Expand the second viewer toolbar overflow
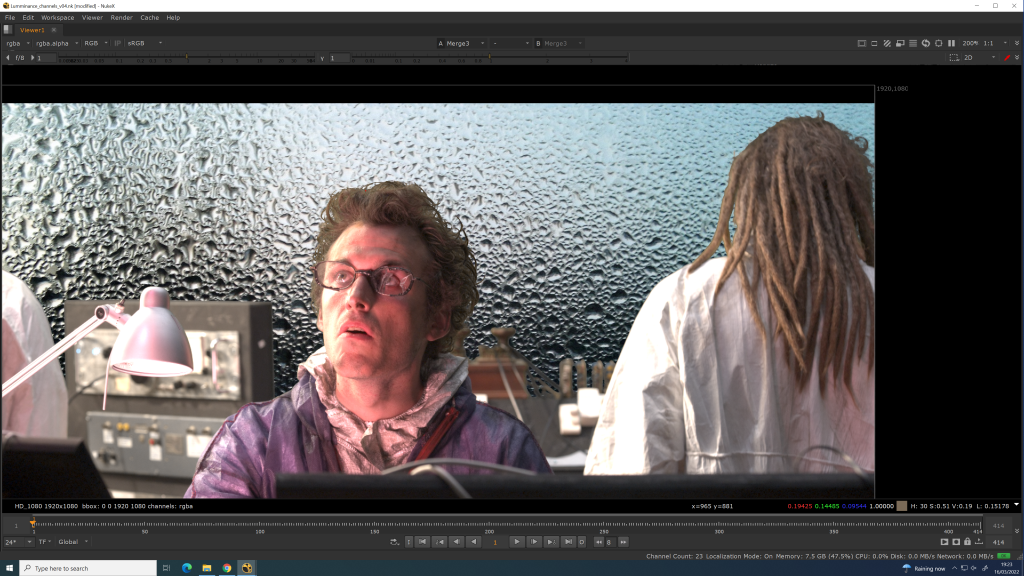1024x576 pixels. click(x=1017, y=57)
